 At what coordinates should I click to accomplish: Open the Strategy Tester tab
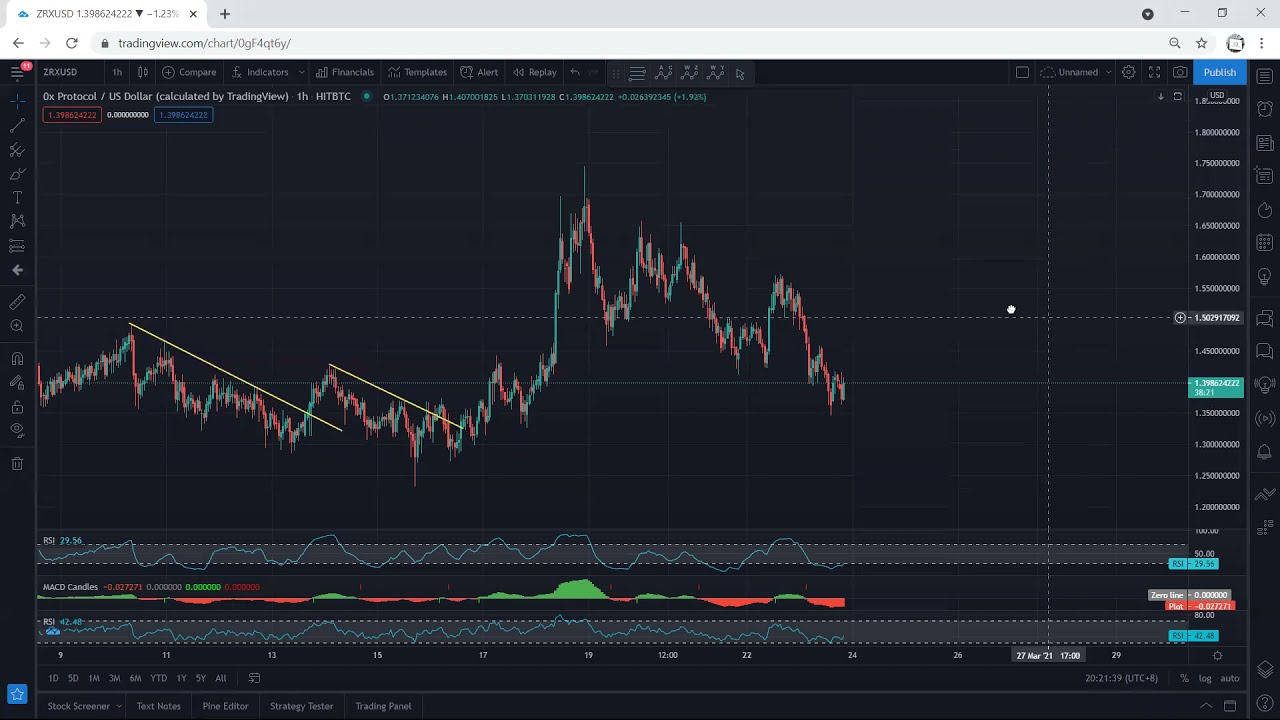[301, 706]
